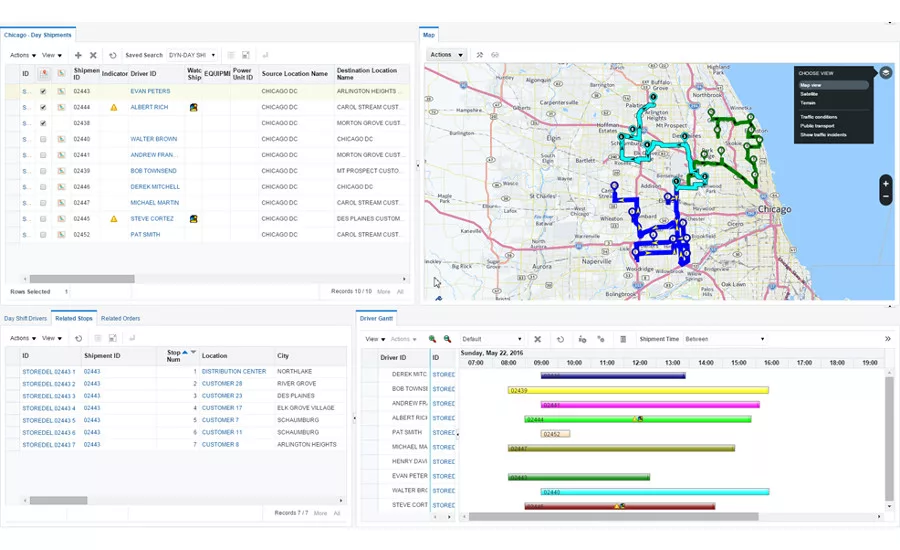Sort by Stop Num column header
Screen dimensions: 900x550
173,355
